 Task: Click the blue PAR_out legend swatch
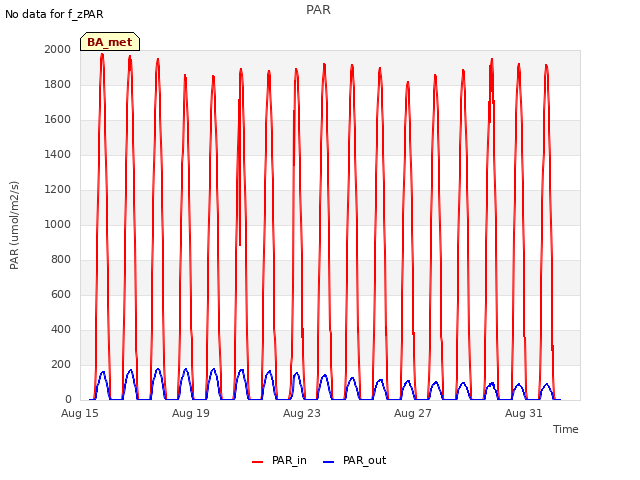pos(329,462)
